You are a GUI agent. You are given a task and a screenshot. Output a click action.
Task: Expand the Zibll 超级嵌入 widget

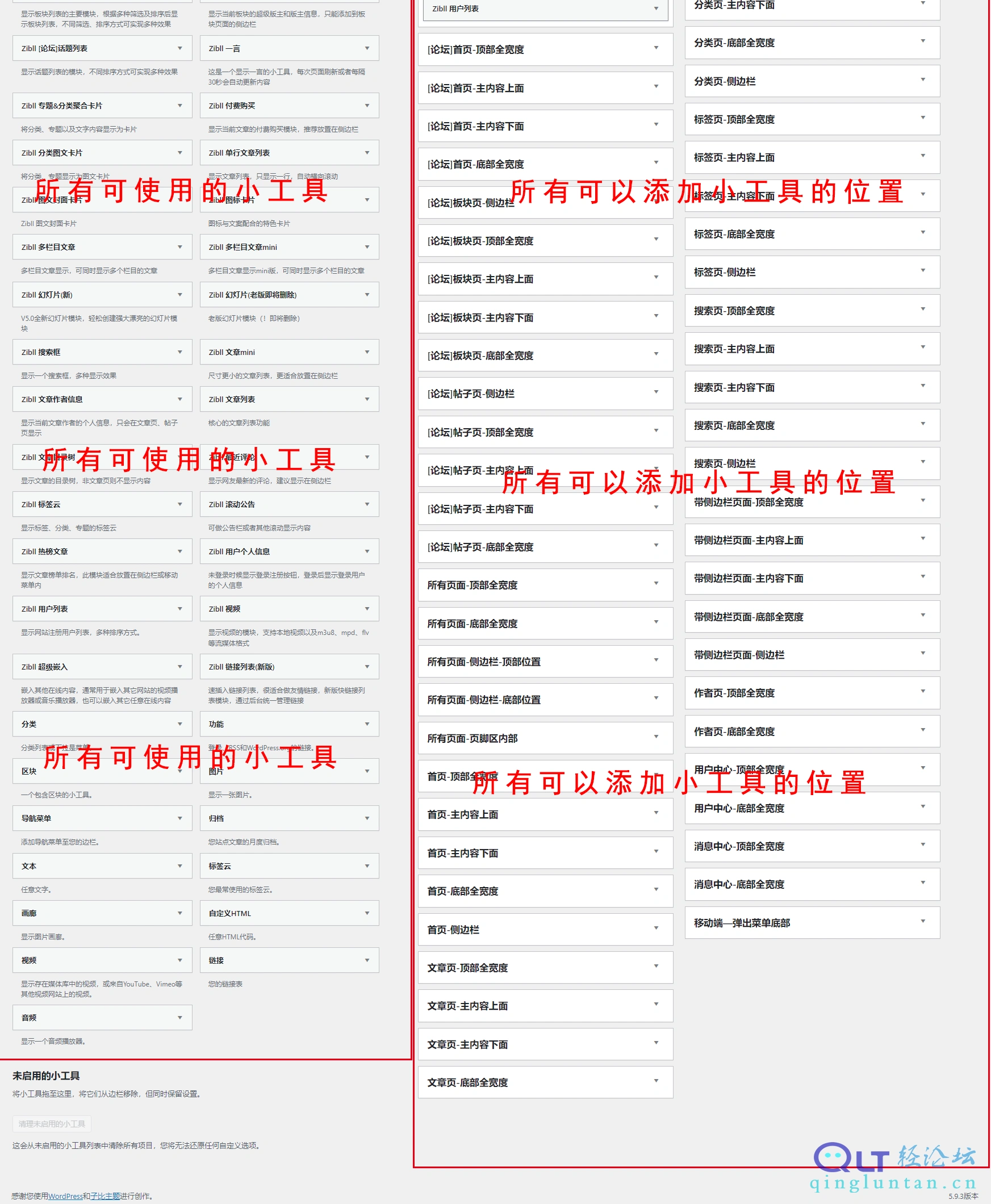[x=102, y=666]
